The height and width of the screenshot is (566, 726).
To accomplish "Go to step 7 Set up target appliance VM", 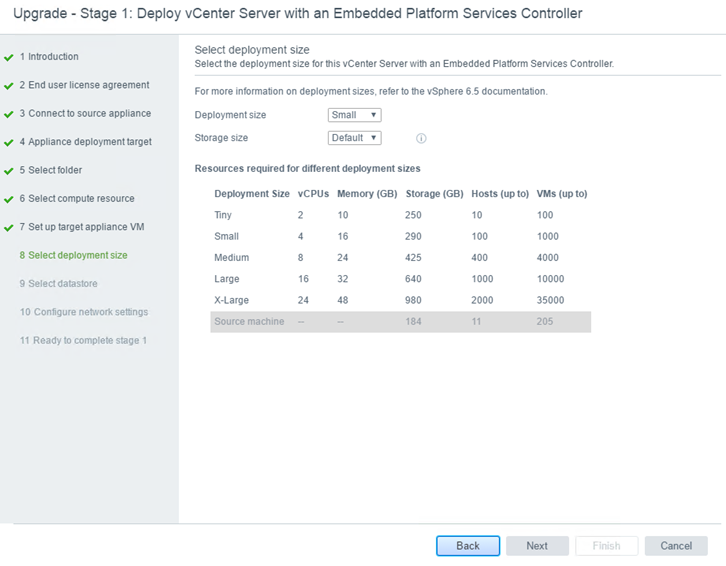I will pos(82,226).
